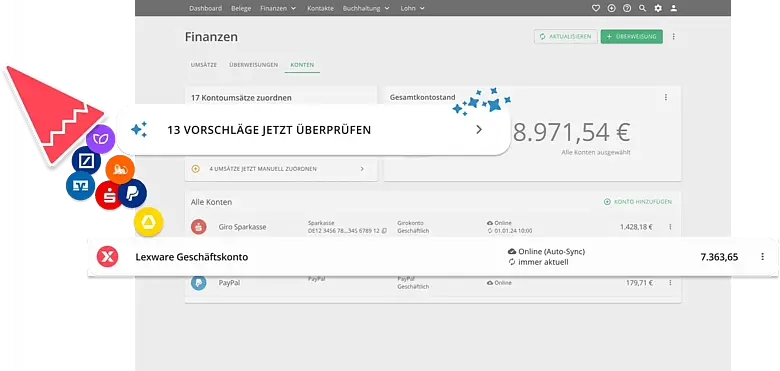This screenshot has height=371, width=780.
Task: Click Konto hinzufügen link
Action: 638,202
